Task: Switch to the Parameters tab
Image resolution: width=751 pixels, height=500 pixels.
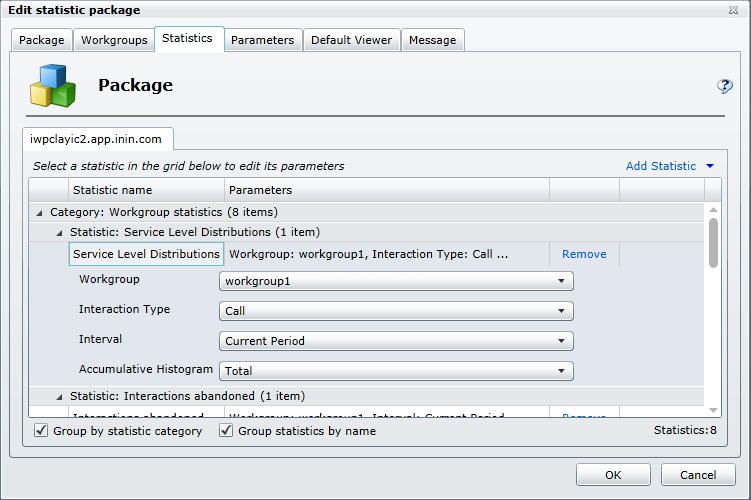Action: pyautogui.click(x=262, y=40)
